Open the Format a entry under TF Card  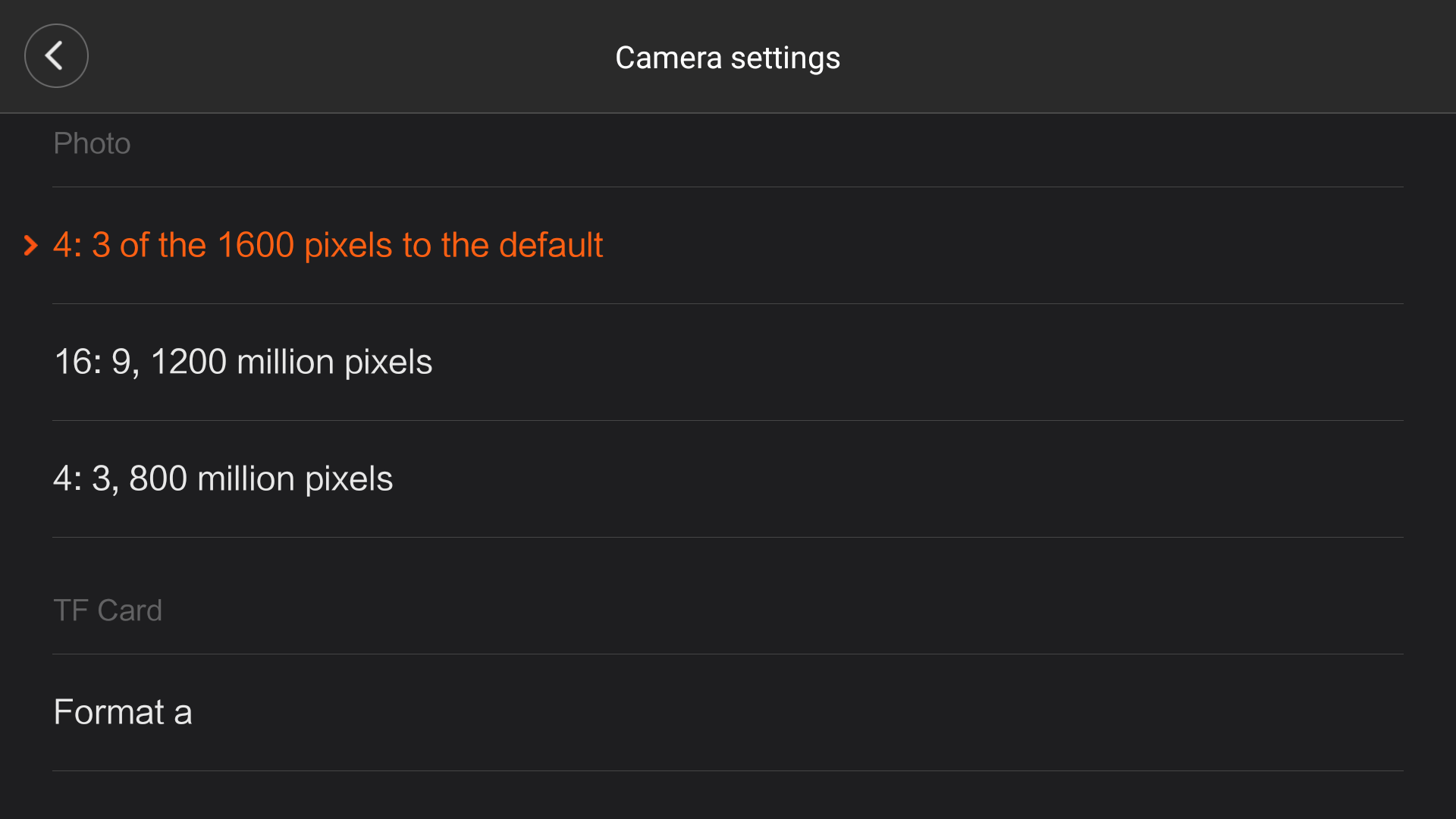point(728,713)
